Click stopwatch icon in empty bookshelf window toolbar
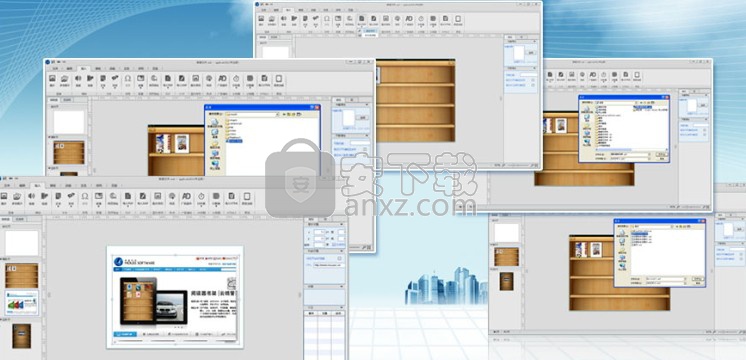 pos(421,19)
